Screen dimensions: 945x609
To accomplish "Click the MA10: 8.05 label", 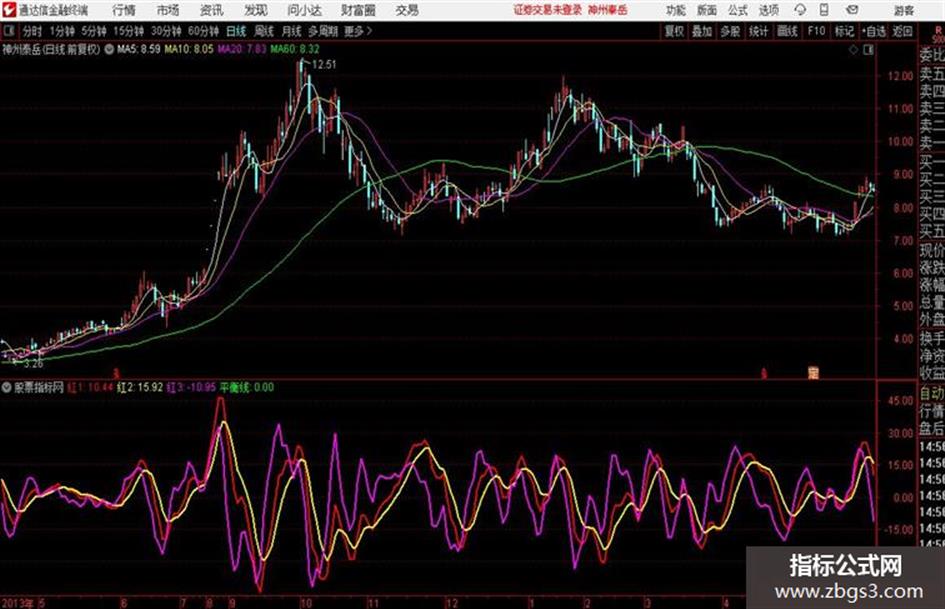I will (x=189, y=49).
